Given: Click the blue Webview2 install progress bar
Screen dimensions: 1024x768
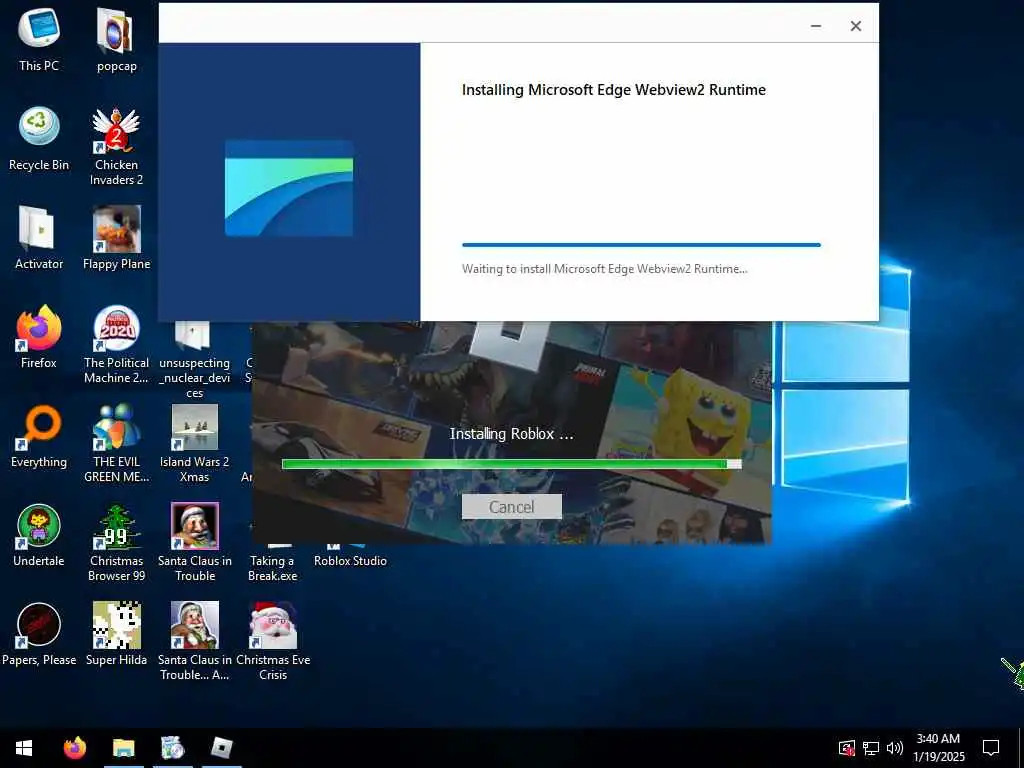Looking at the screenshot, I should click(641, 245).
